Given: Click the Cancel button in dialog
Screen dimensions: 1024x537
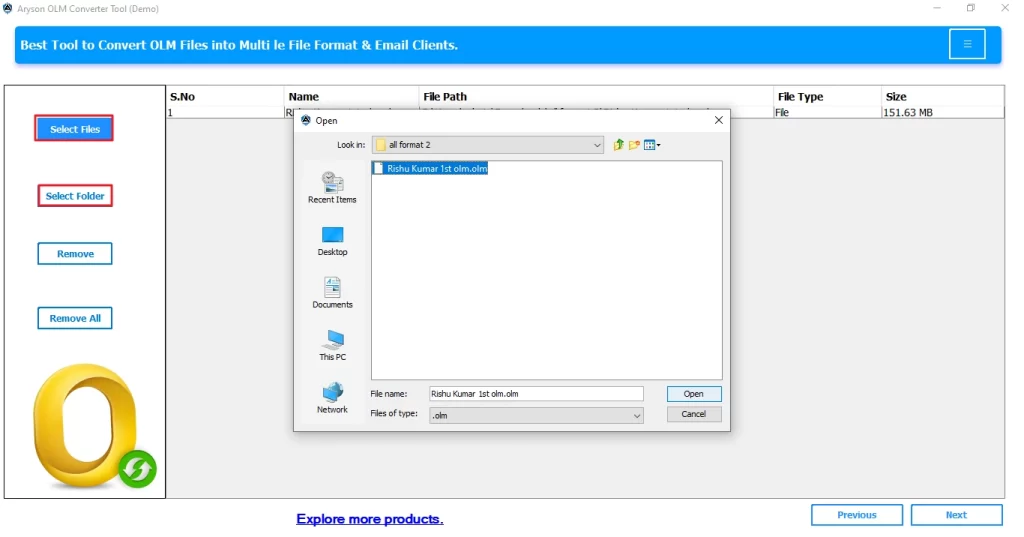Looking at the screenshot, I should tap(694, 414).
